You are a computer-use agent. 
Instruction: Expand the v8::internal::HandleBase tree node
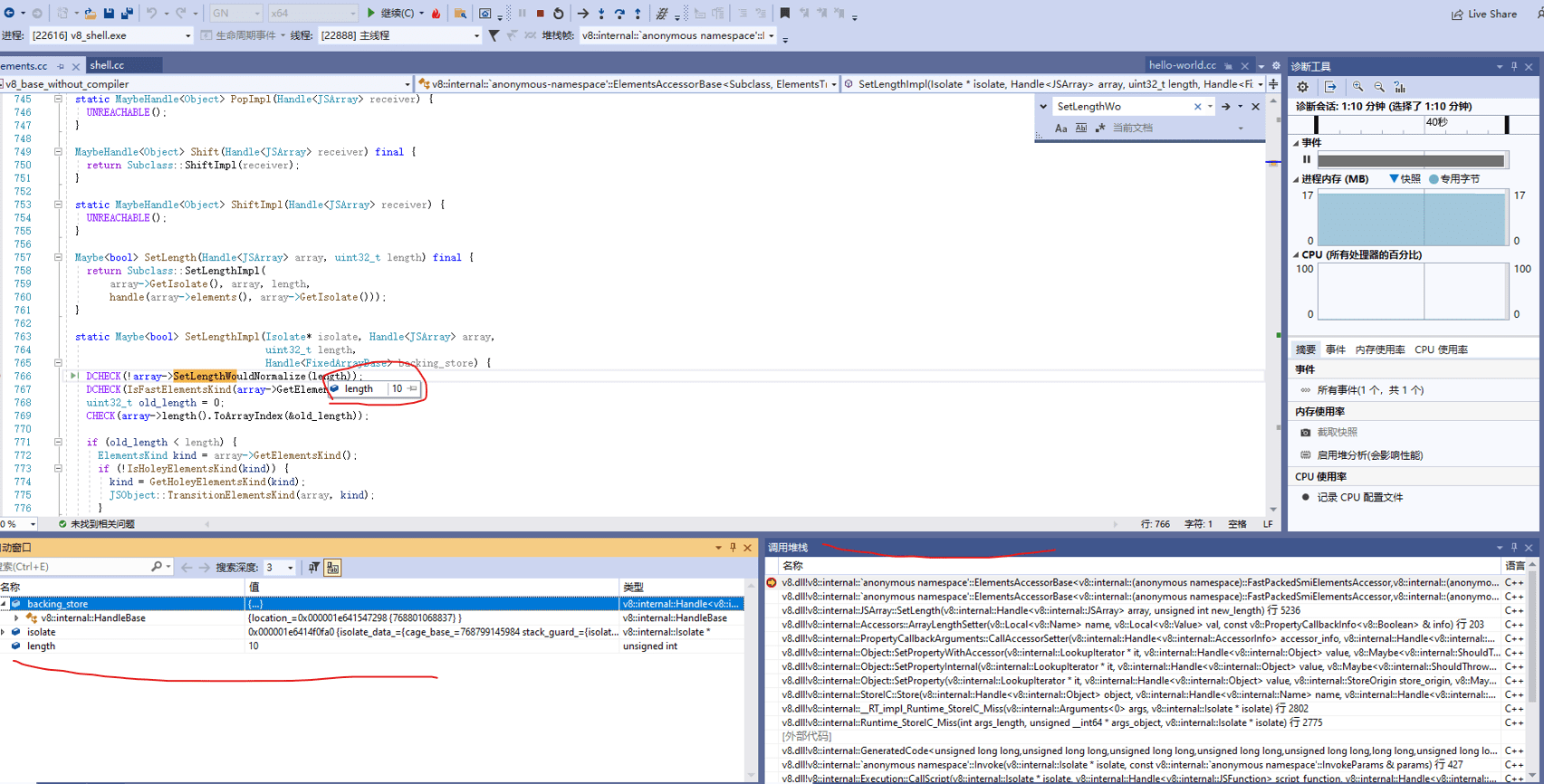[x=16, y=618]
